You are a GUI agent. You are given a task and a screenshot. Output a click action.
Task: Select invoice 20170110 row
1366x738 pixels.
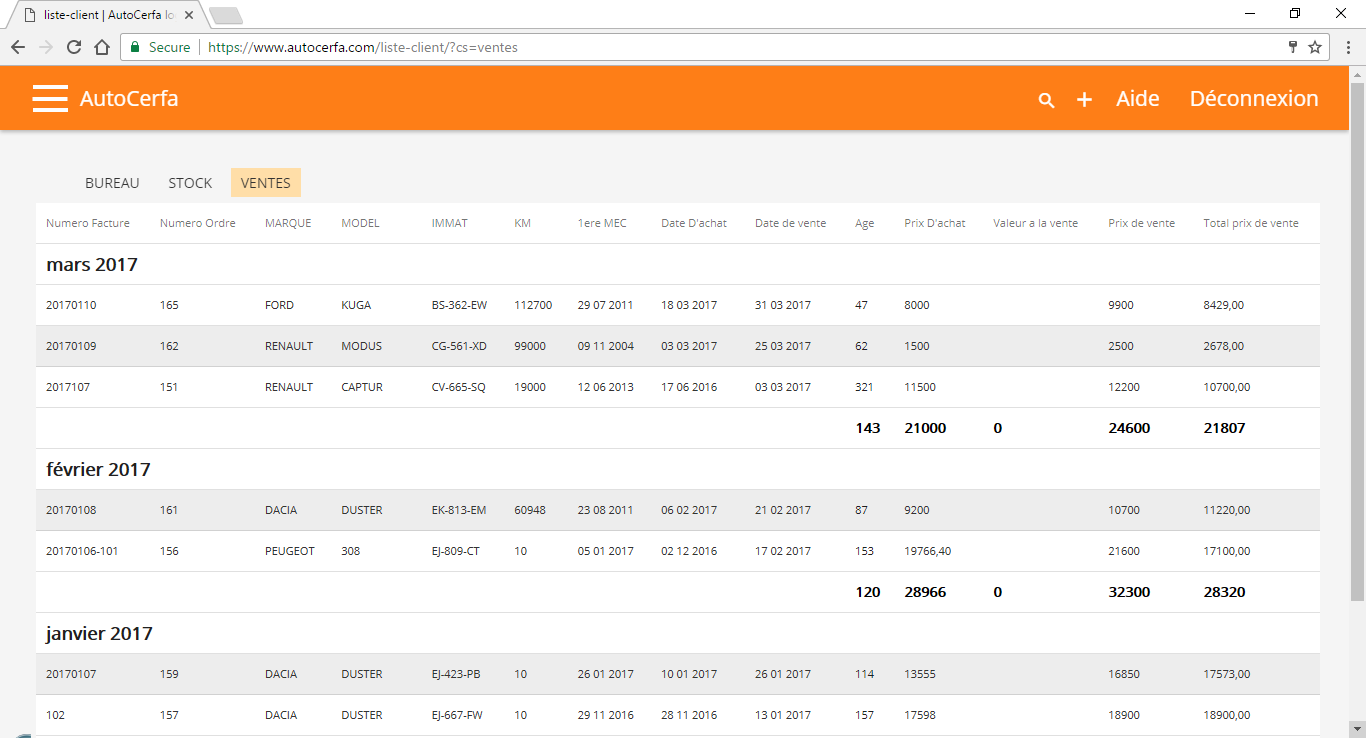pos(678,305)
